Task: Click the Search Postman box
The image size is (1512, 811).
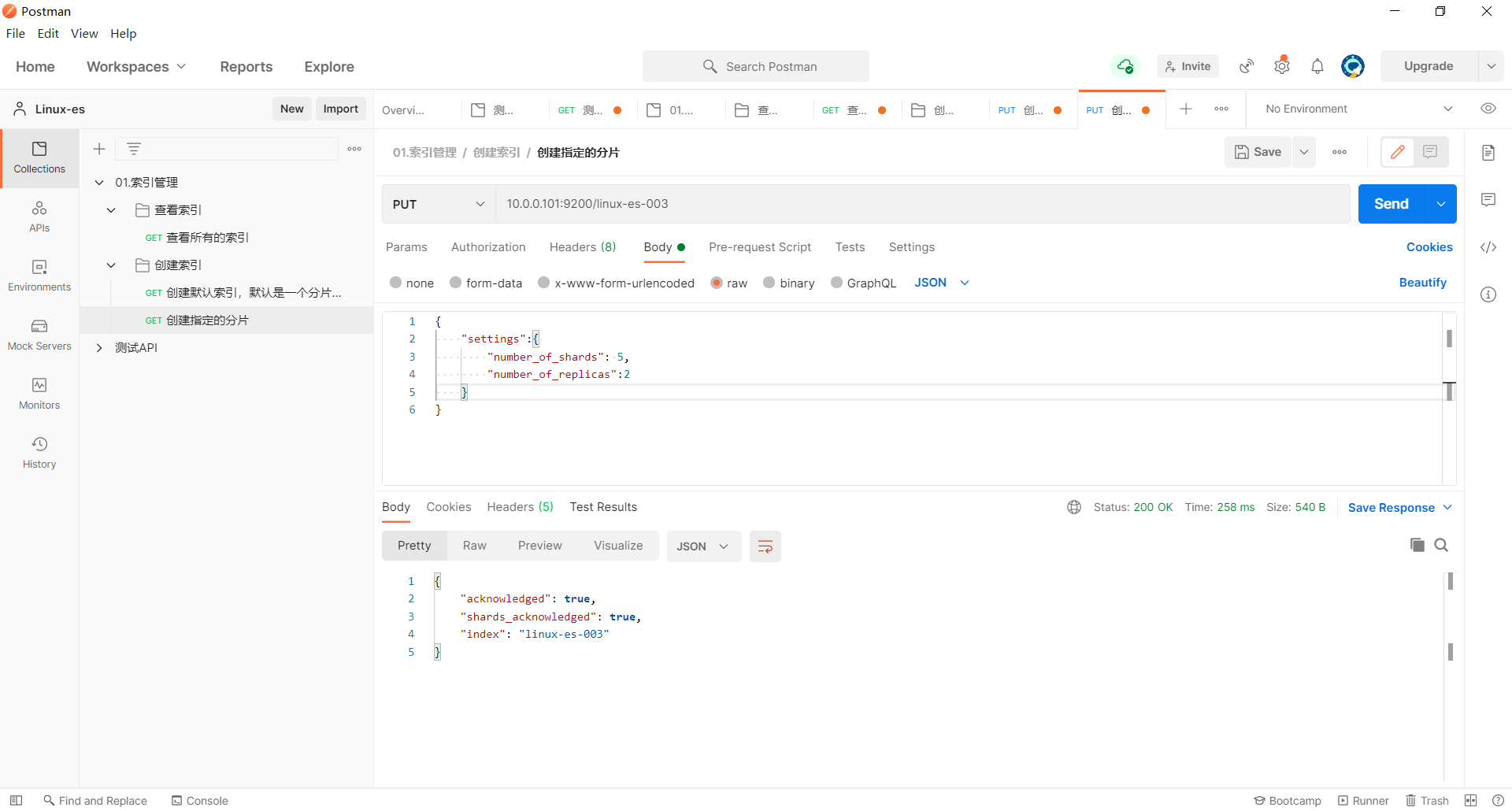Action: click(x=756, y=66)
